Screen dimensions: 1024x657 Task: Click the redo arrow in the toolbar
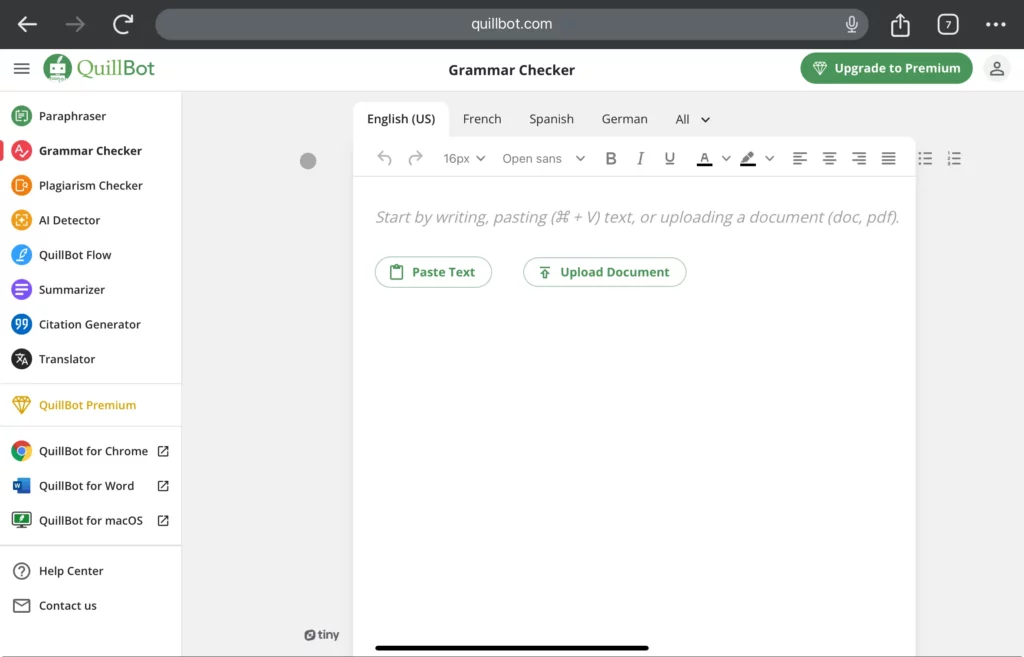[415, 158]
